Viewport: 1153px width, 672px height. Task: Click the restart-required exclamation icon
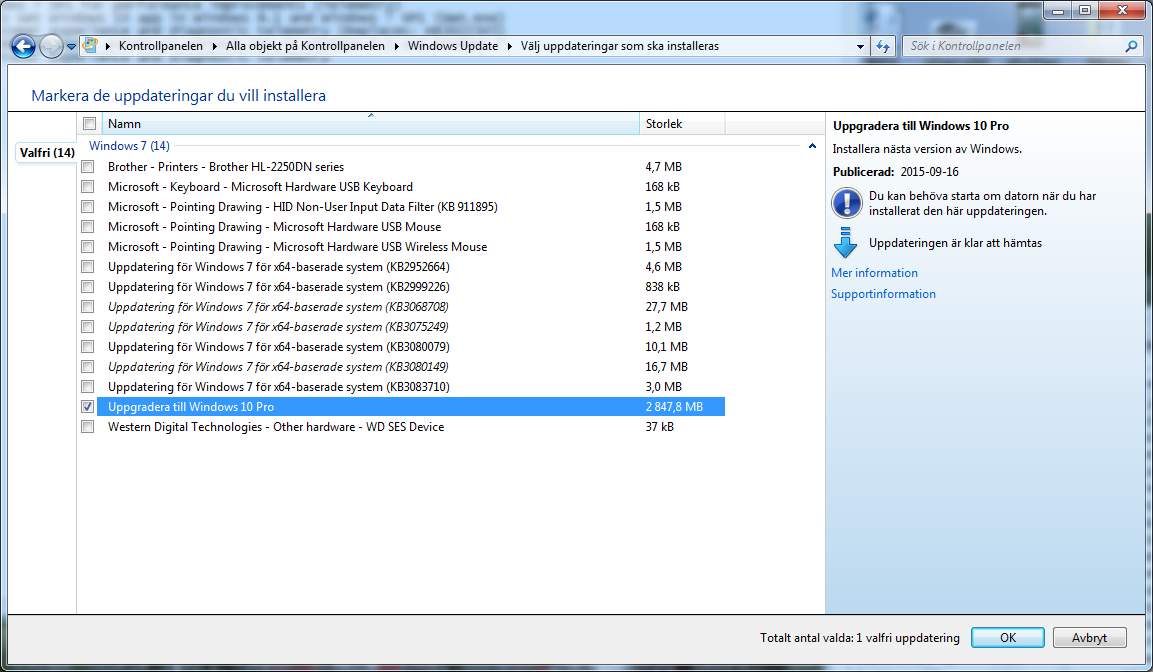coord(846,203)
